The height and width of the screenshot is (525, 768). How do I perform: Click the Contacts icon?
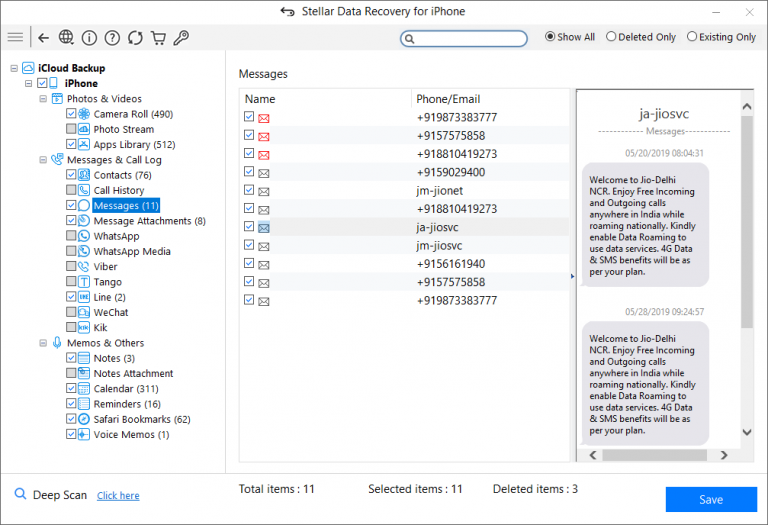tap(84, 175)
